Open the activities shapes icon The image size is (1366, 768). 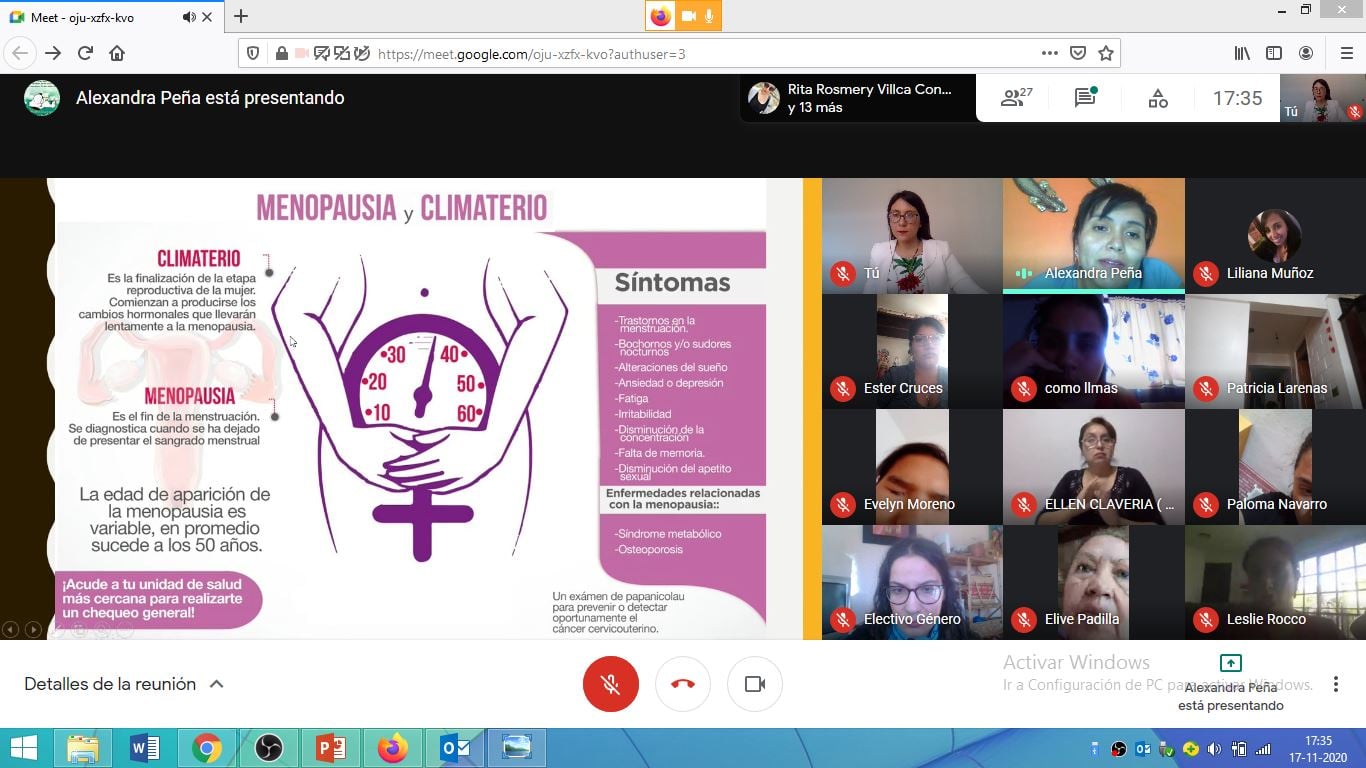click(1157, 98)
